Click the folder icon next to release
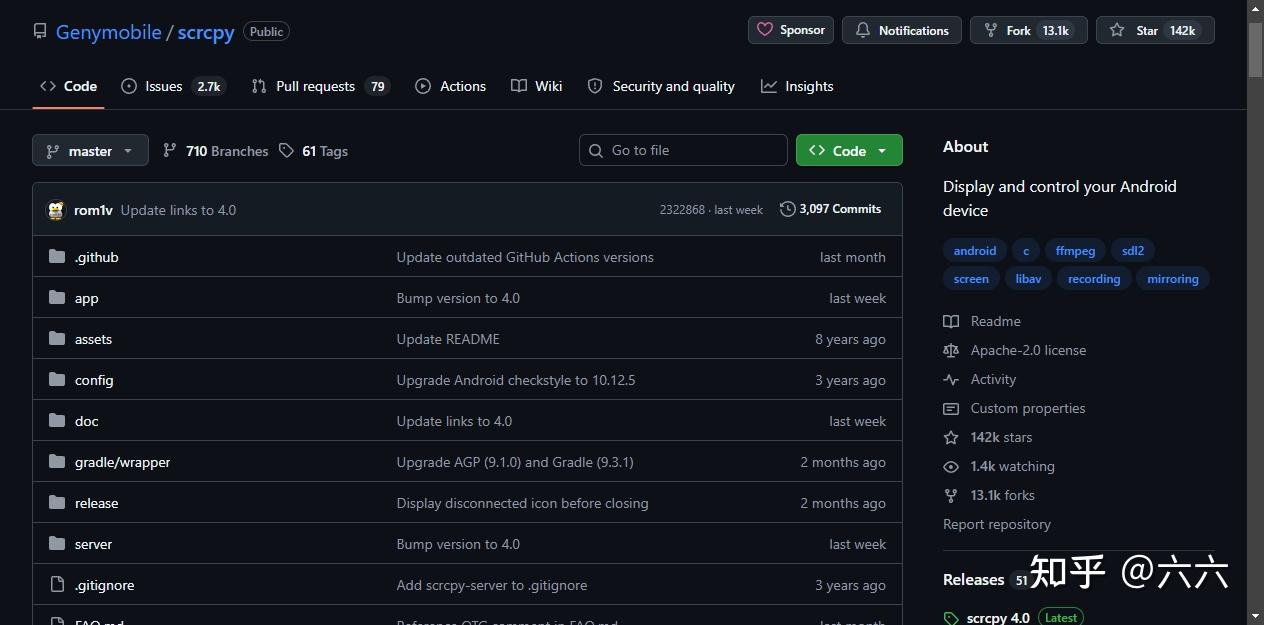 click(57, 503)
